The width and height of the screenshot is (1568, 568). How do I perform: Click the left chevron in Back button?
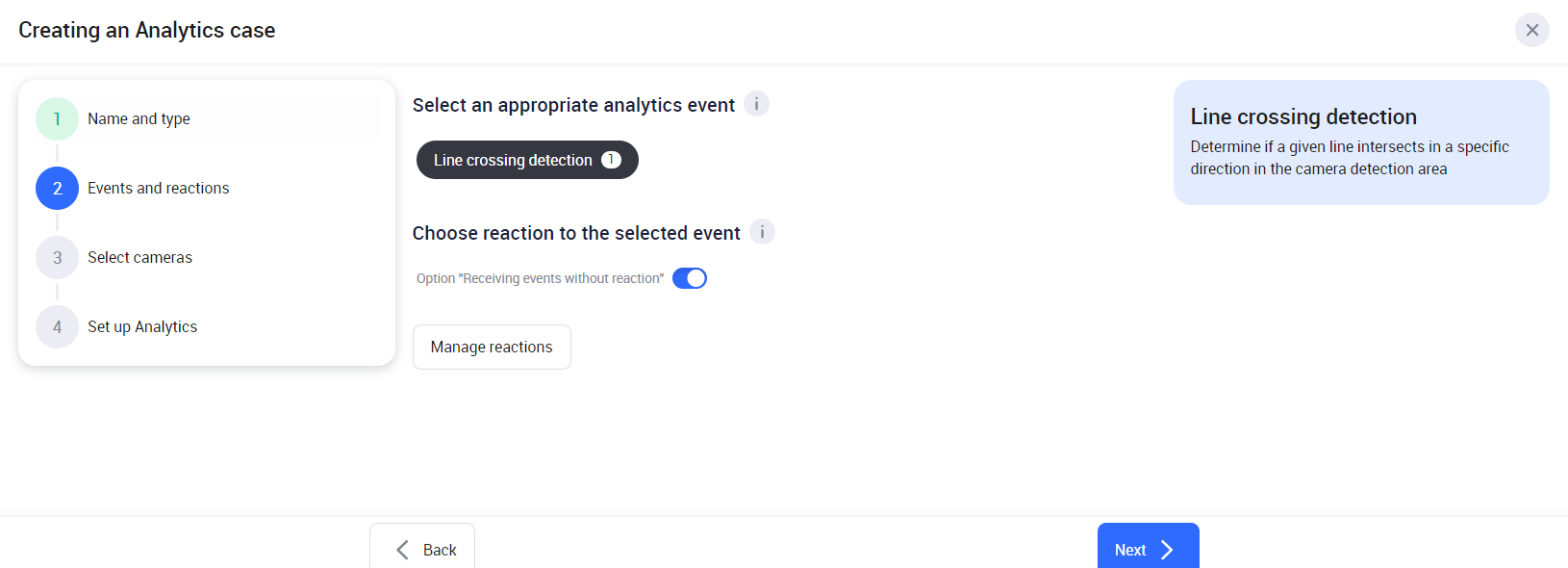(x=402, y=550)
